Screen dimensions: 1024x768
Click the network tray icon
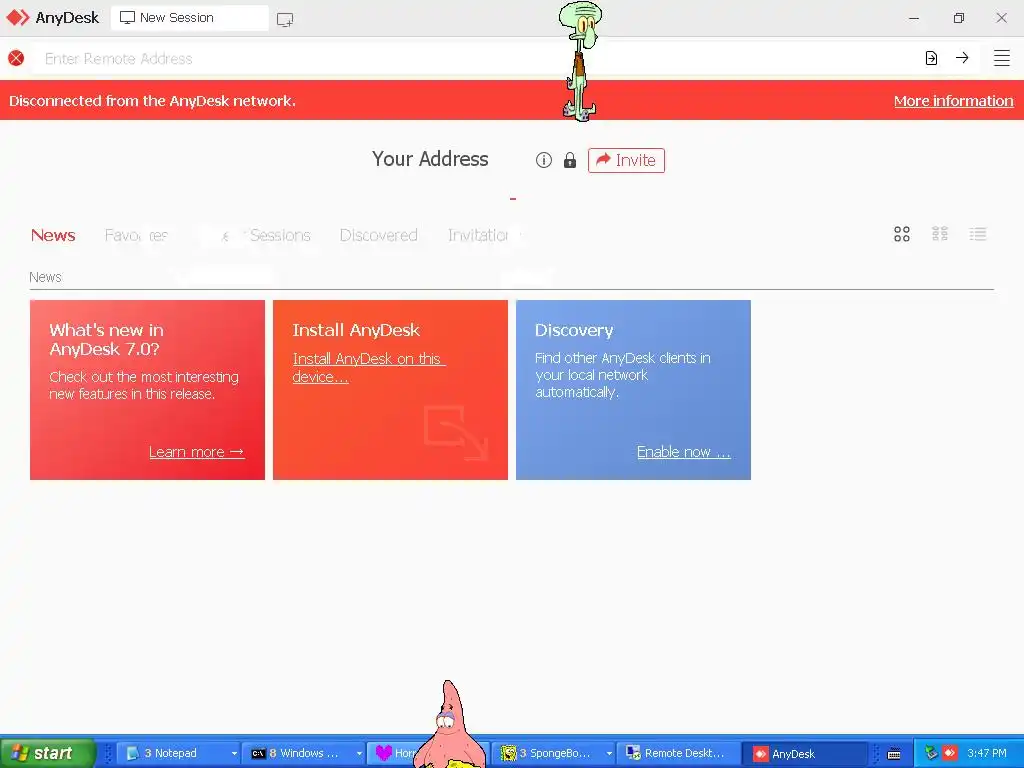[x=931, y=753]
